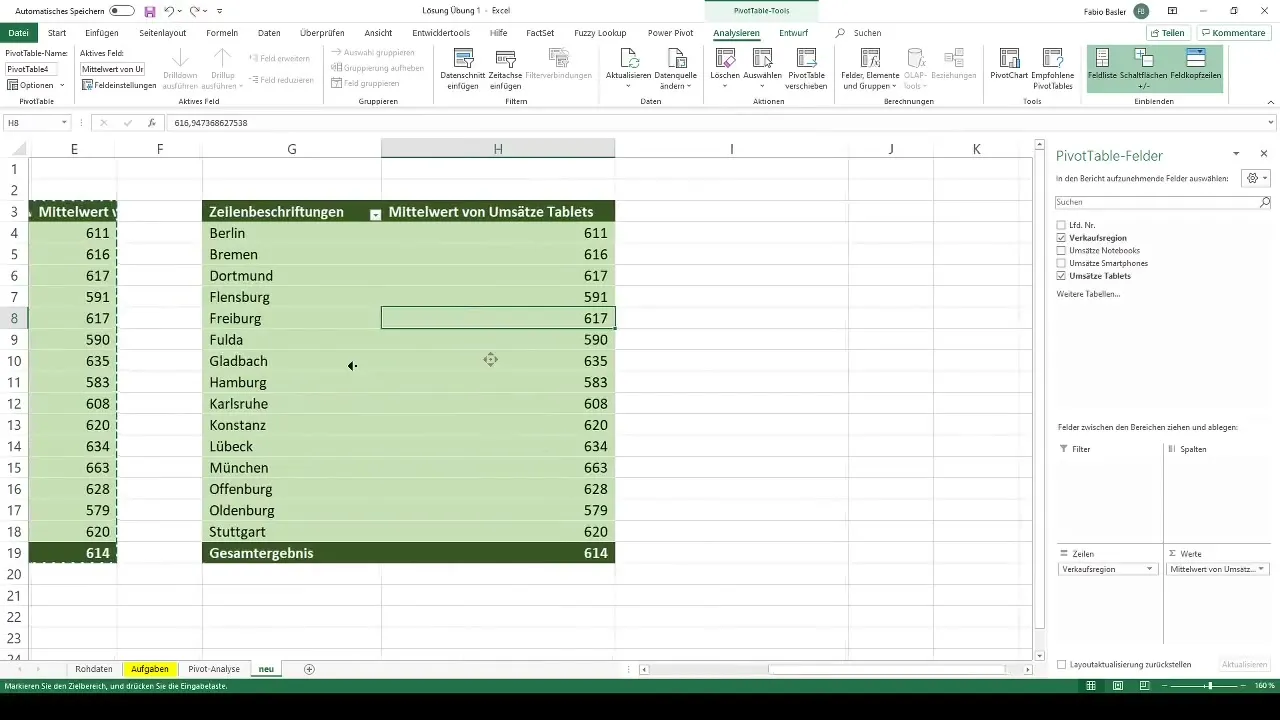
Task: Refresh the pivot with Aktualisieren
Action: click(x=628, y=68)
